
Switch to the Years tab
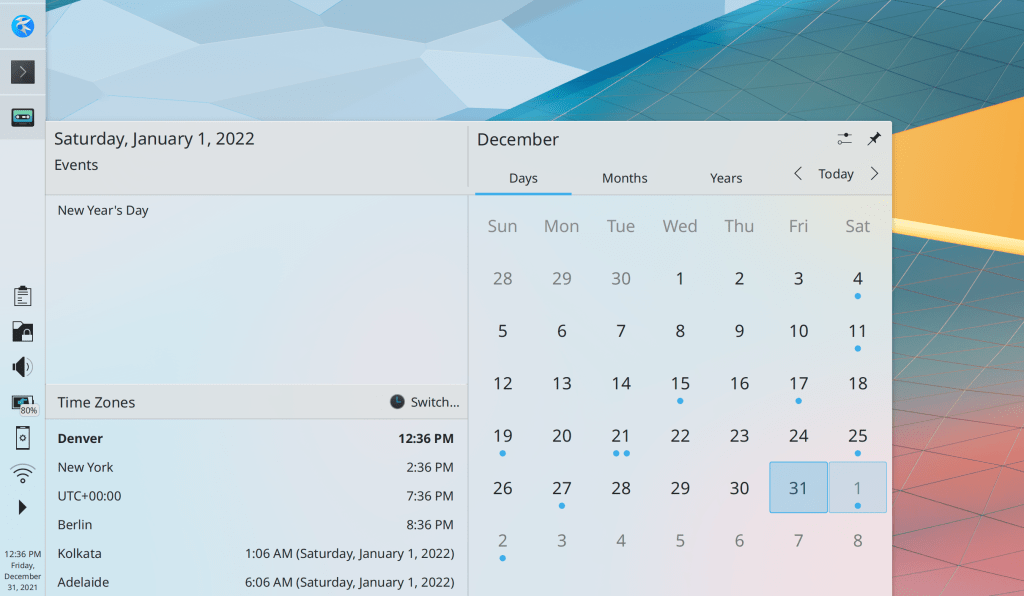726,178
